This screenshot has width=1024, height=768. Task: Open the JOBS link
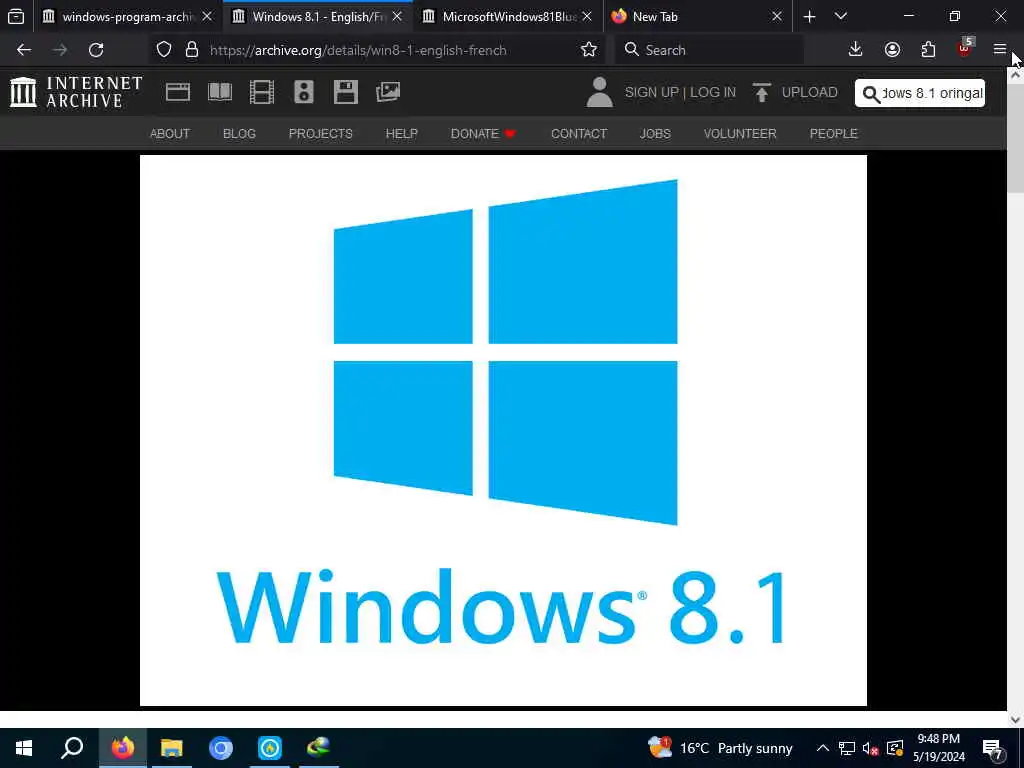(655, 133)
